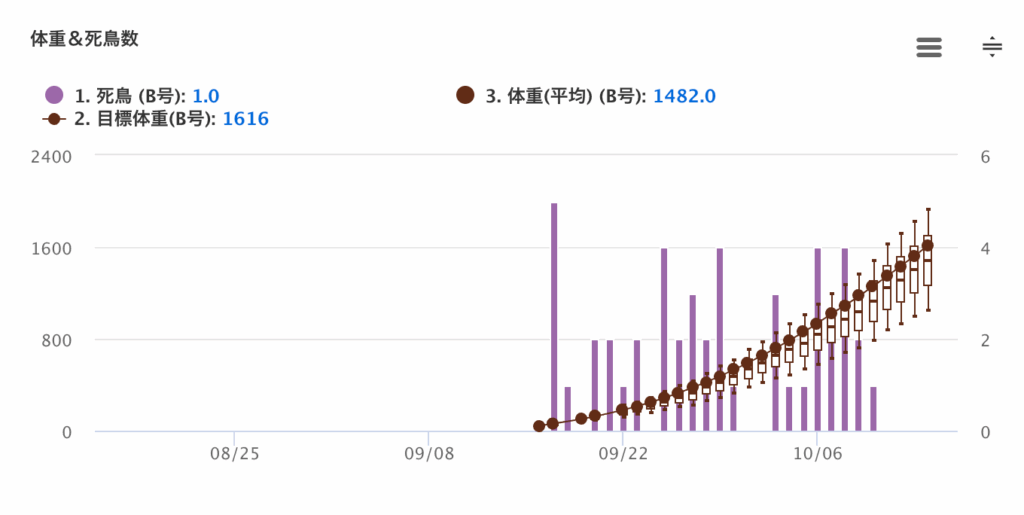Click the purple 死鳥 legend circle

(x=54, y=96)
